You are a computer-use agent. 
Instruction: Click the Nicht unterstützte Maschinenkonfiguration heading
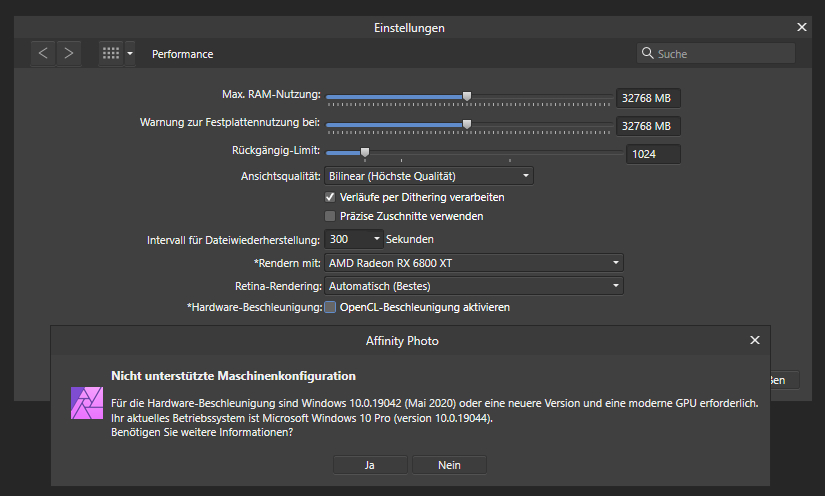coord(234,376)
